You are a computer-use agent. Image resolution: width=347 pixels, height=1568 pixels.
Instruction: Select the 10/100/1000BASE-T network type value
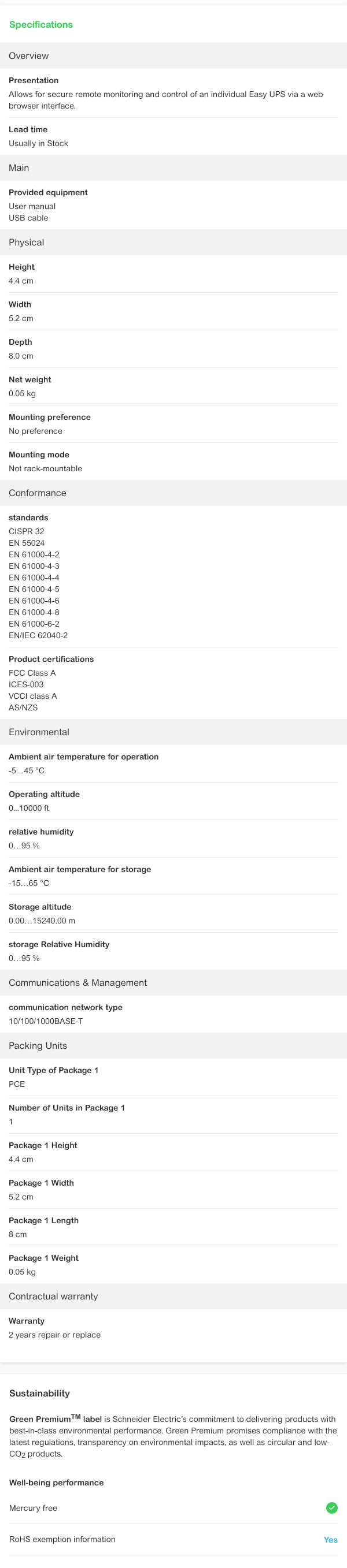pyautogui.click(x=46, y=1020)
